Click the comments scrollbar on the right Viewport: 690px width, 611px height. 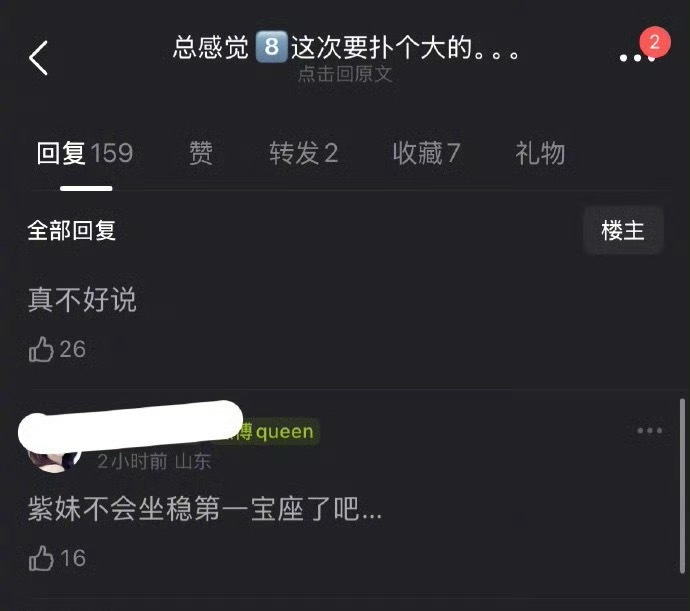682,486
